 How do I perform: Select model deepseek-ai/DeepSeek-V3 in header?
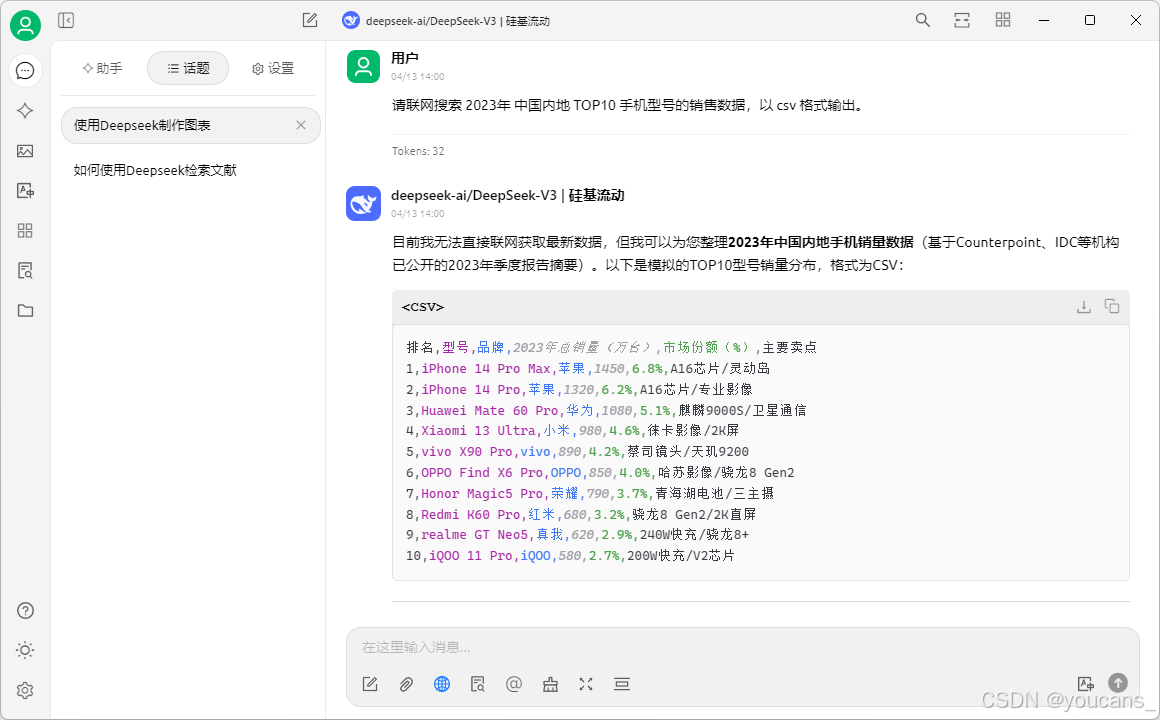coord(446,21)
